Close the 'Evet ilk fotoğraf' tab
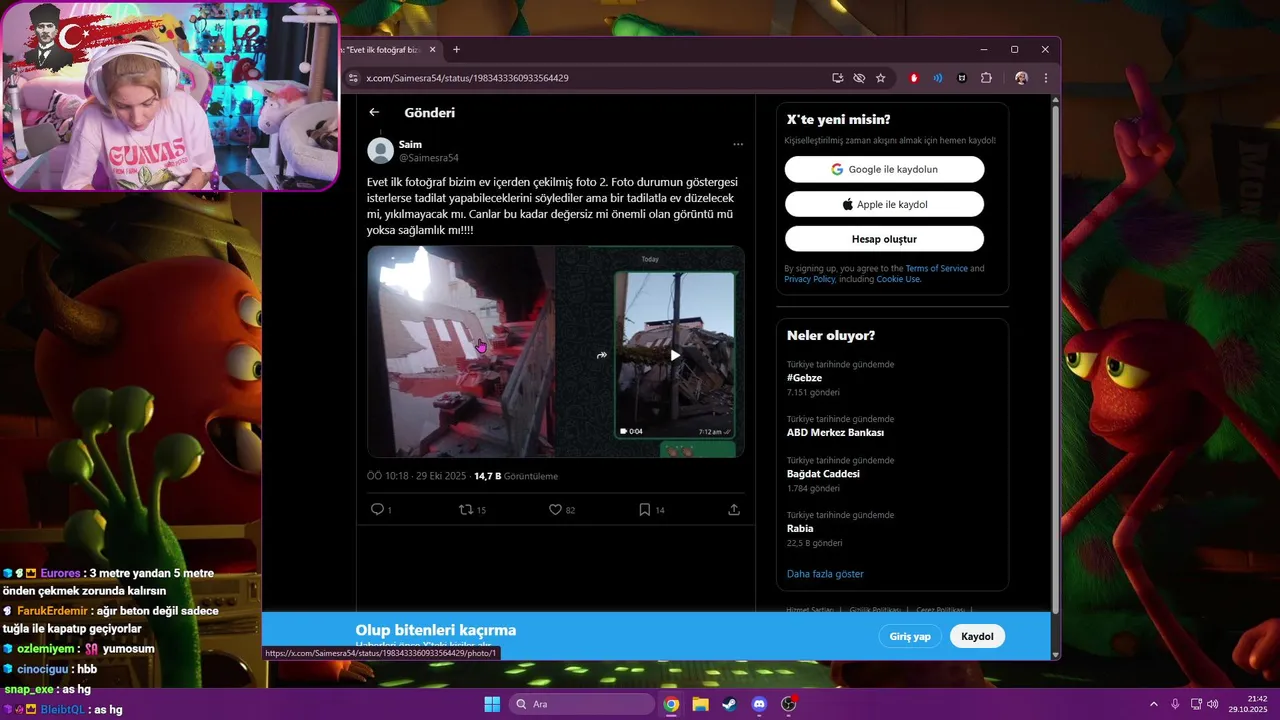 click(x=432, y=50)
